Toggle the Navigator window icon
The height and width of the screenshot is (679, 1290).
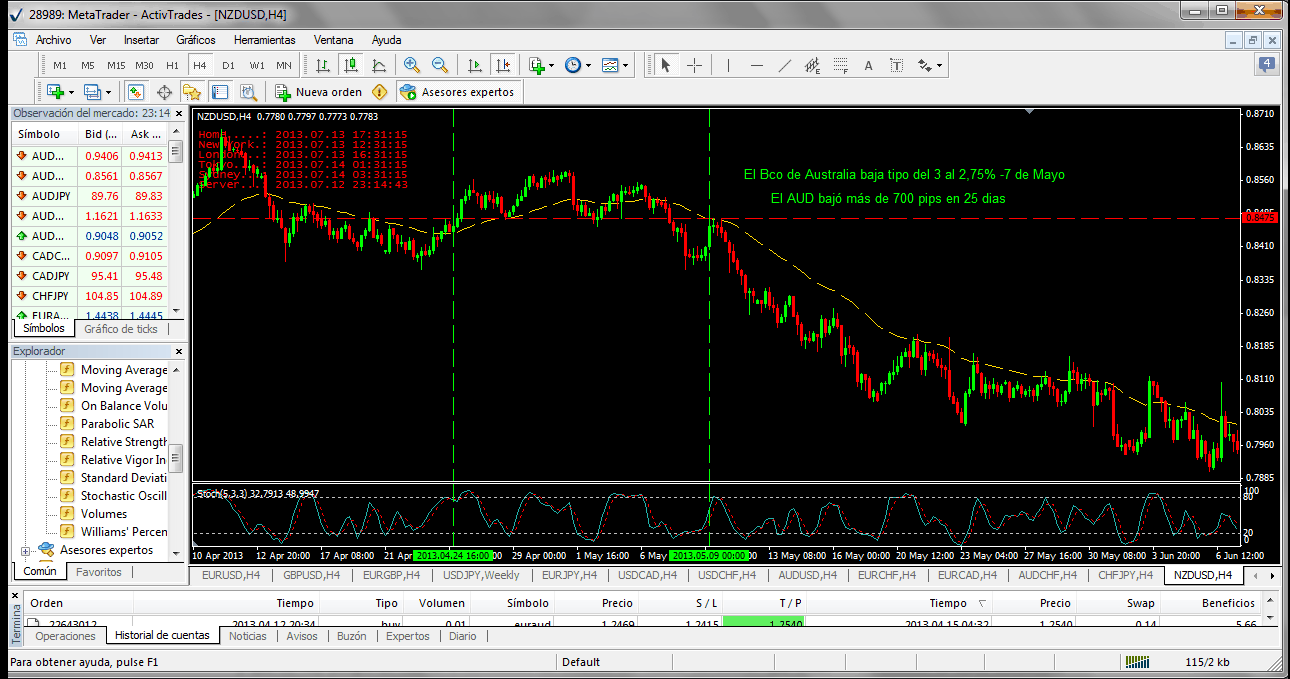pyautogui.click(x=192, y=92)
